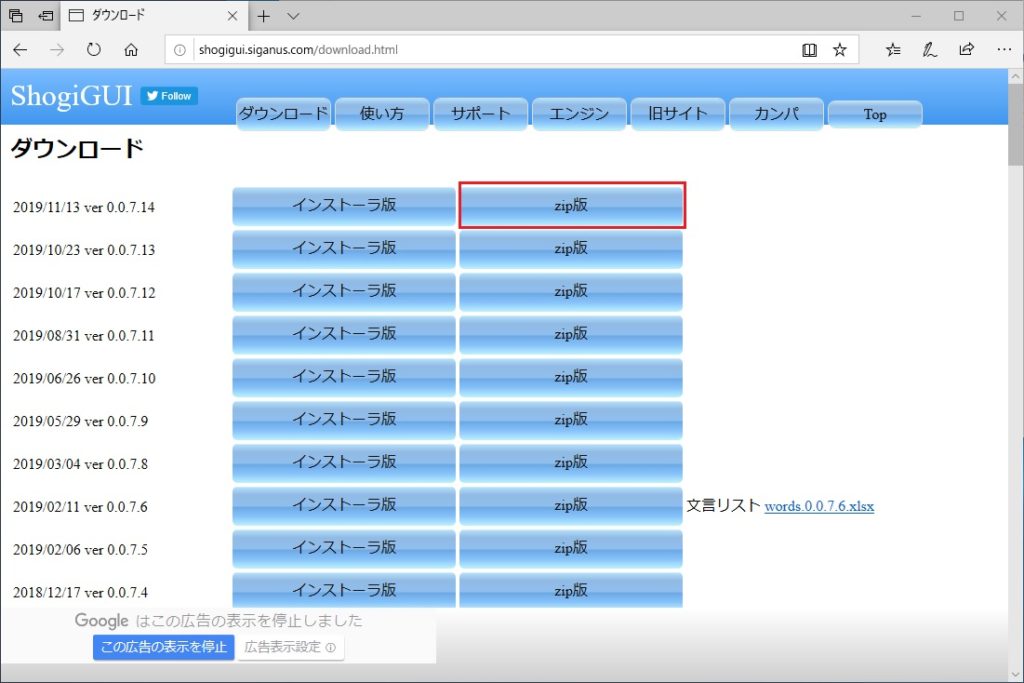Open the words.0.0.7.6.xlsx link
This screenshot has width=1024, height=683.
819,506
